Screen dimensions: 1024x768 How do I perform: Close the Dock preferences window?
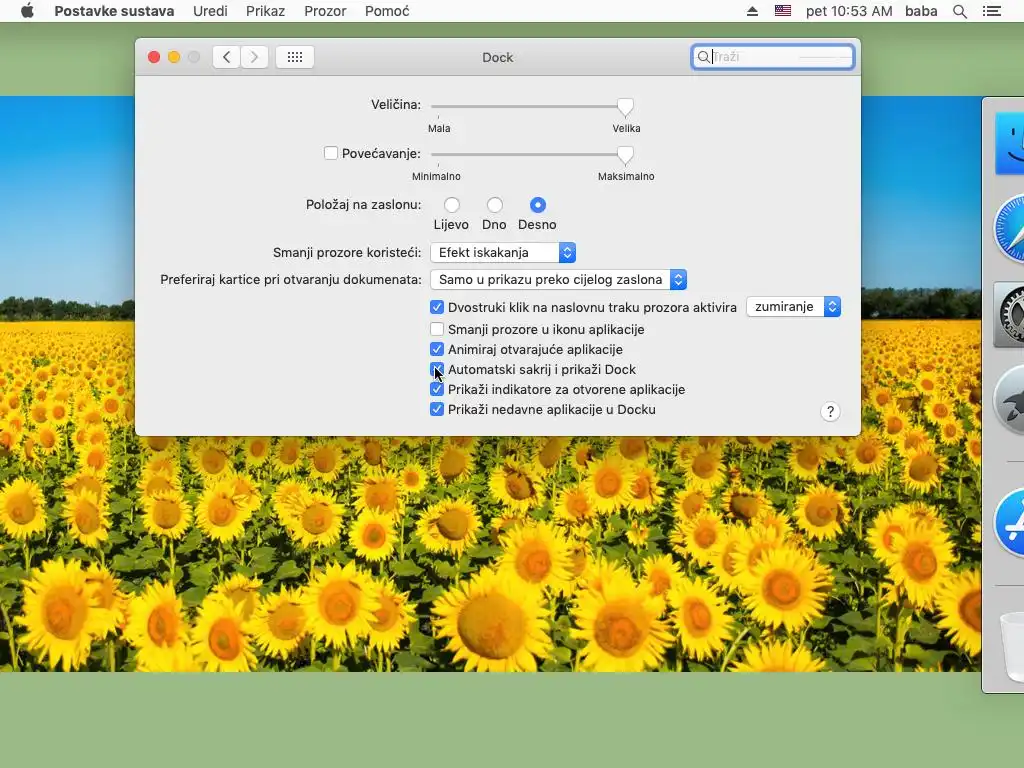(x=154, y=57)
